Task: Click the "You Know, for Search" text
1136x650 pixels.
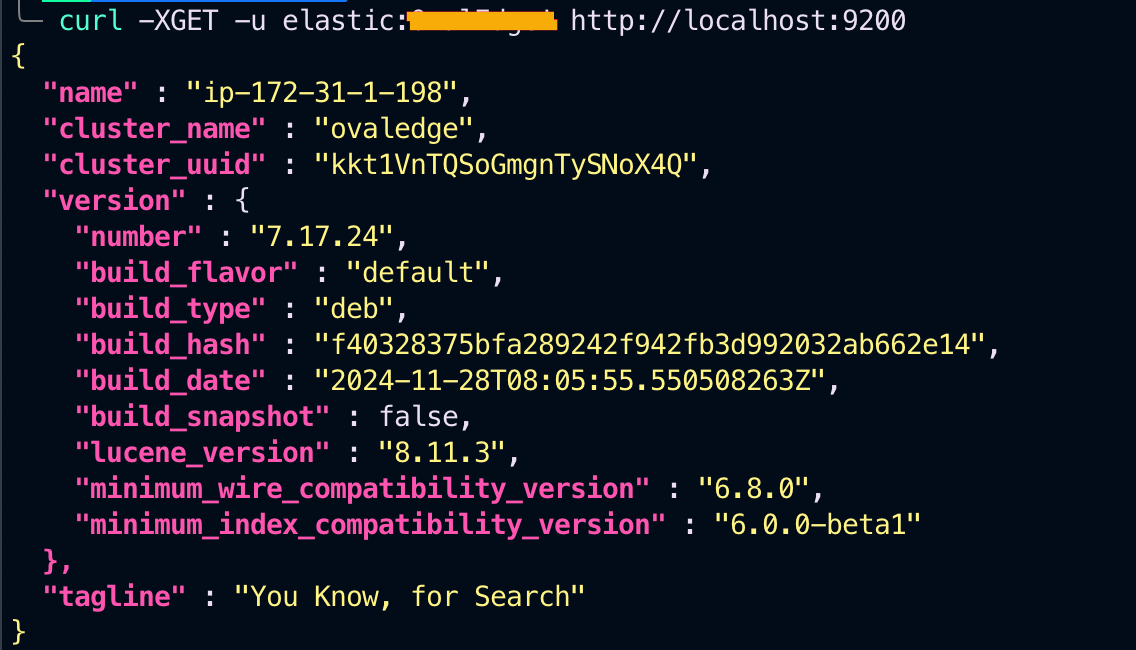Action: (409, 597)
